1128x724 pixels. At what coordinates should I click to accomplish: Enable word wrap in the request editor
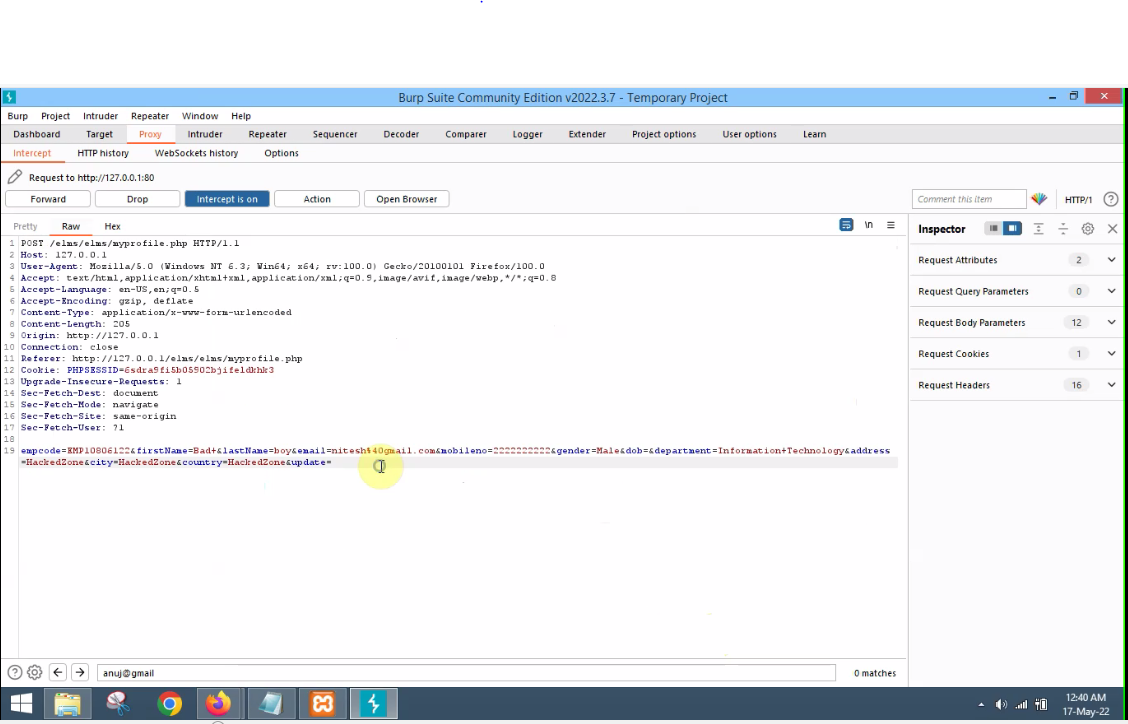coord(846,225)
